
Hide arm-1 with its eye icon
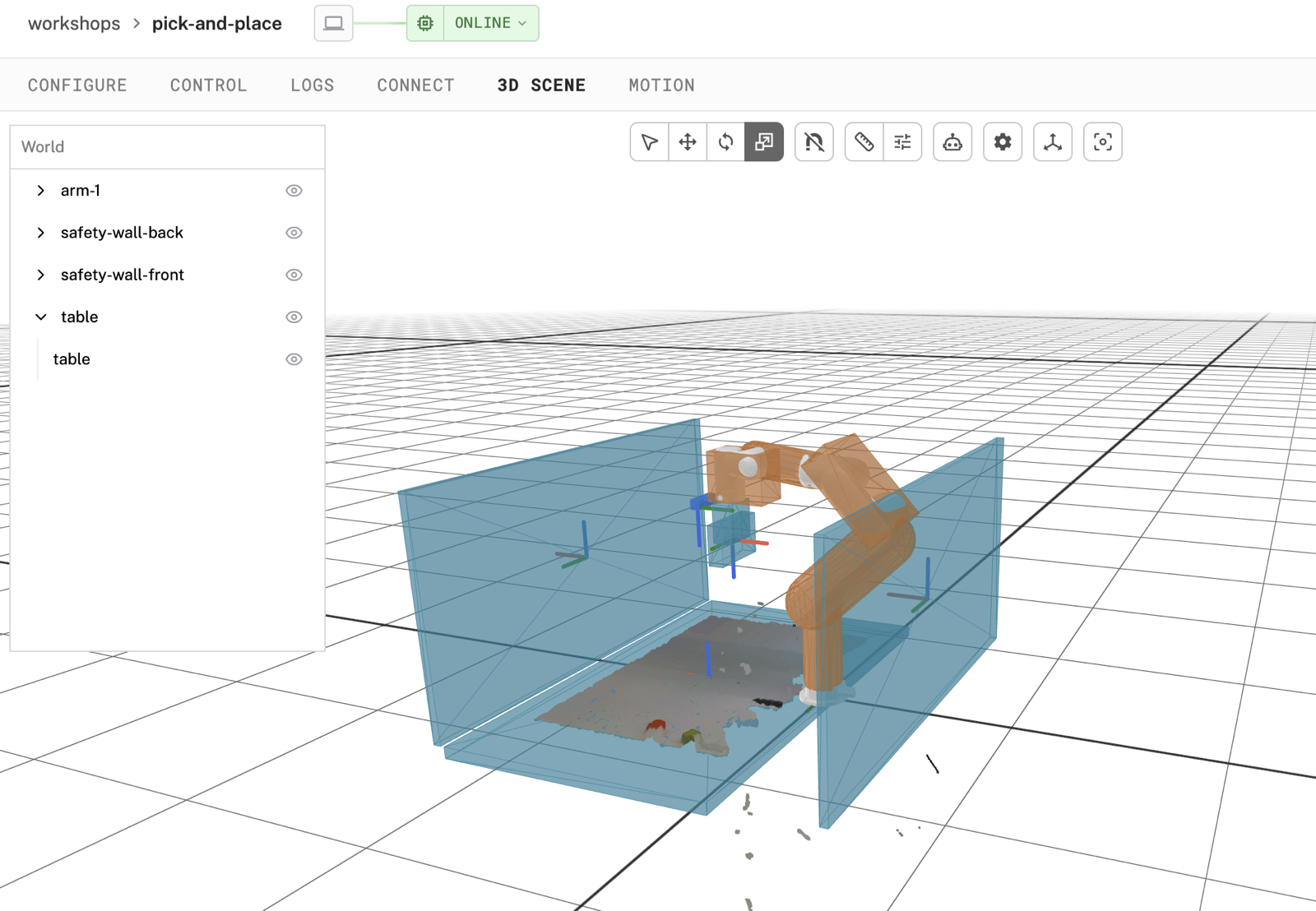(294, 191)
